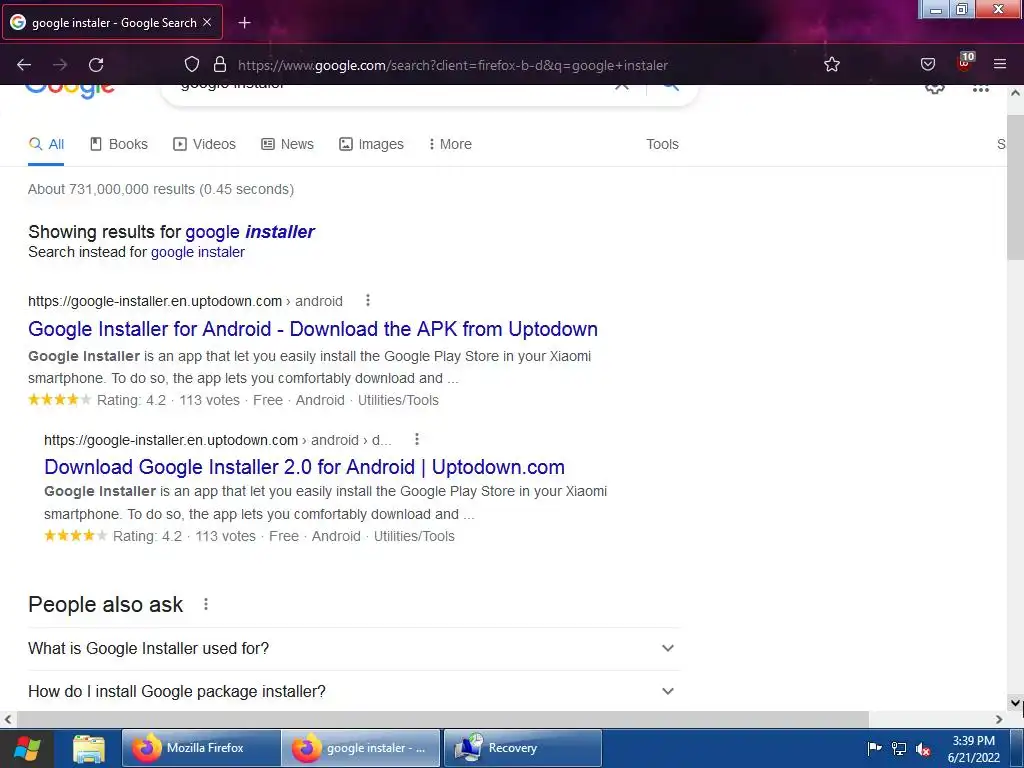Go back using the browser back arrow

pos(24,65)
